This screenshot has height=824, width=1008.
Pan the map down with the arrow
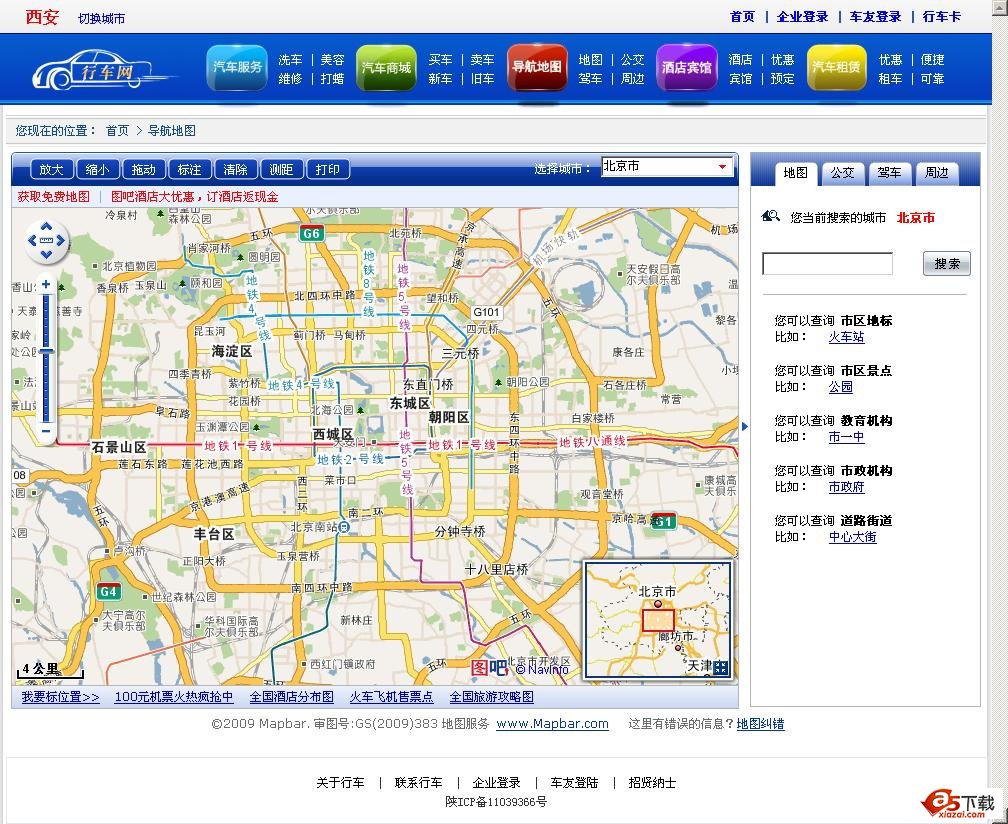46,253
